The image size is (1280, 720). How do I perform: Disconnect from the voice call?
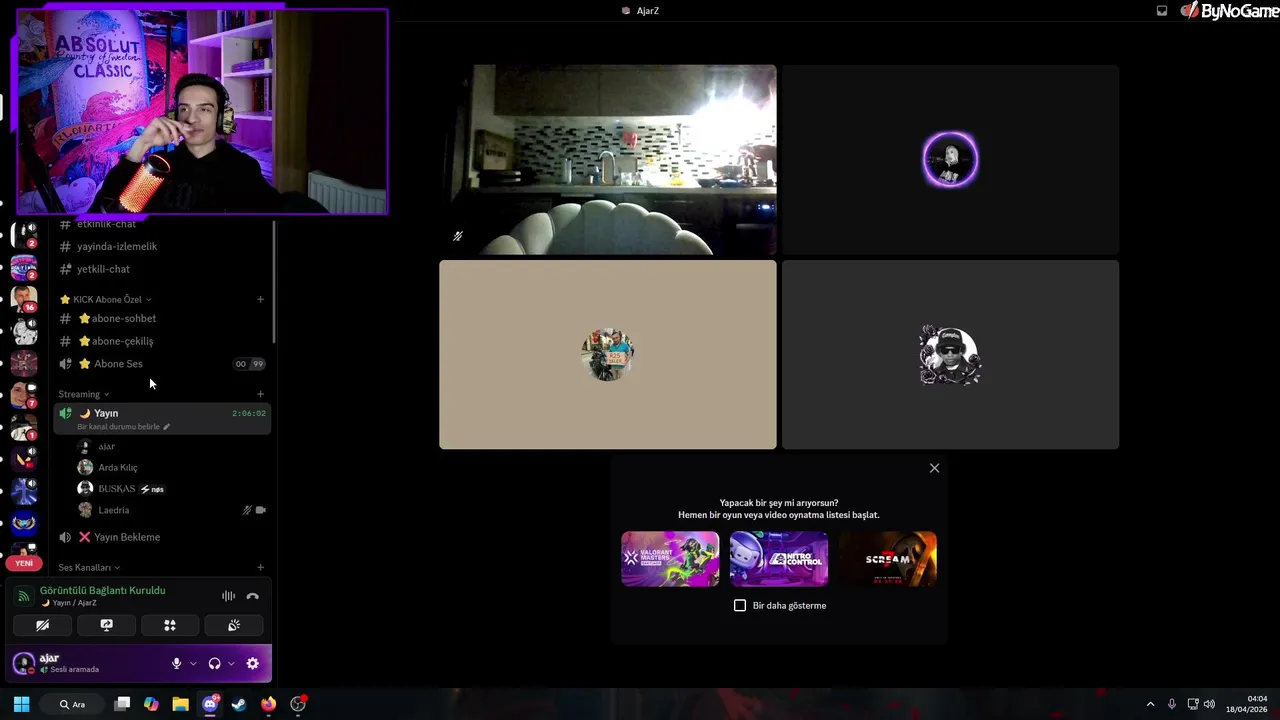coord(252,596)
